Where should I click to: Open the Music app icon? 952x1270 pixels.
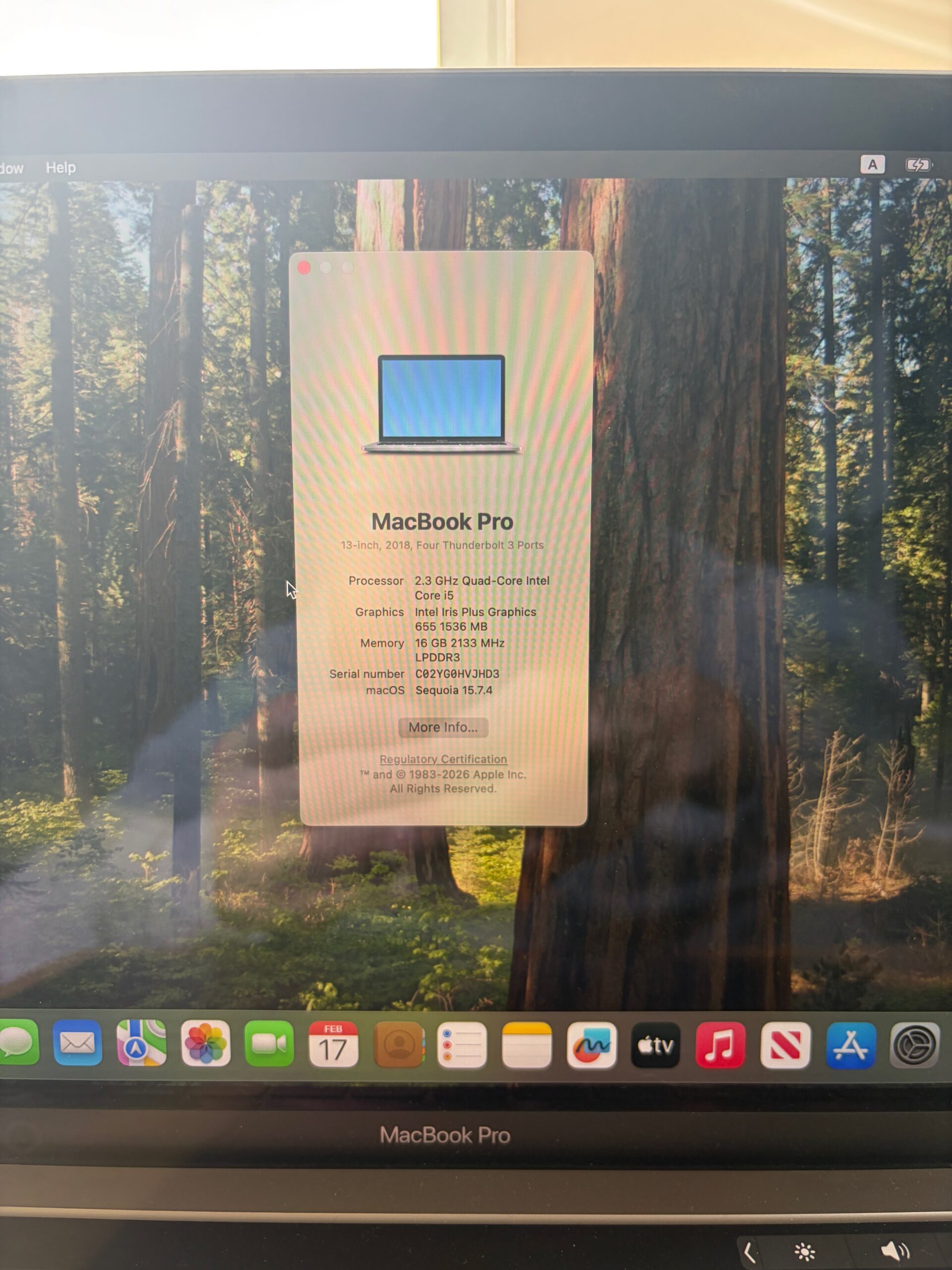[720, 1045]
